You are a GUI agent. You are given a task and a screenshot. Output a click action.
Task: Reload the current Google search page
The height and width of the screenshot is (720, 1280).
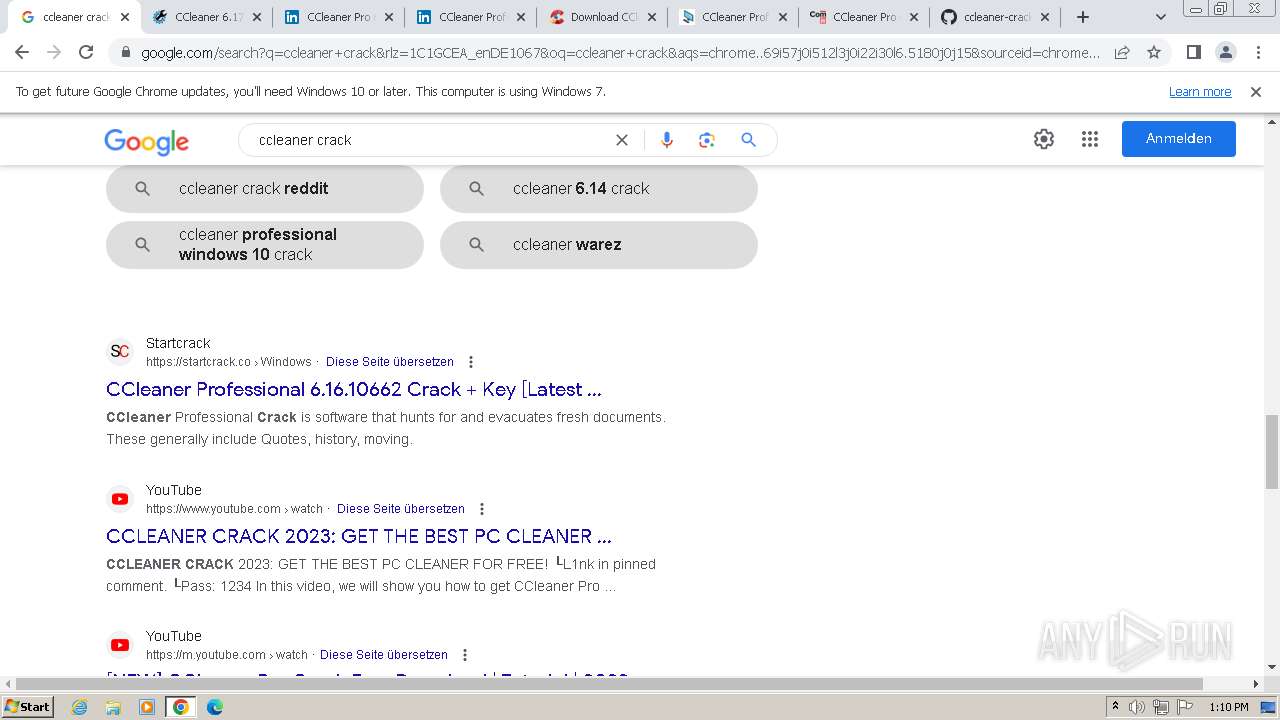pyautogui.click(x=86, y=53)
